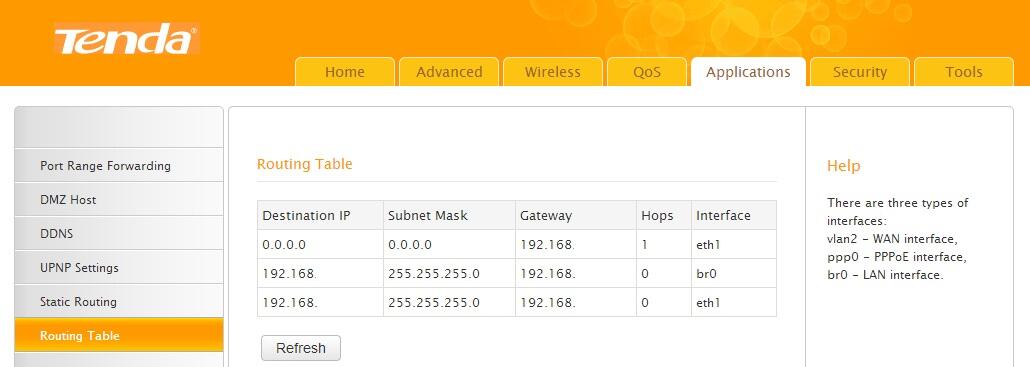1030x367 pixels.
Task: Open the DDNS settings page
Action: [119, 234]
